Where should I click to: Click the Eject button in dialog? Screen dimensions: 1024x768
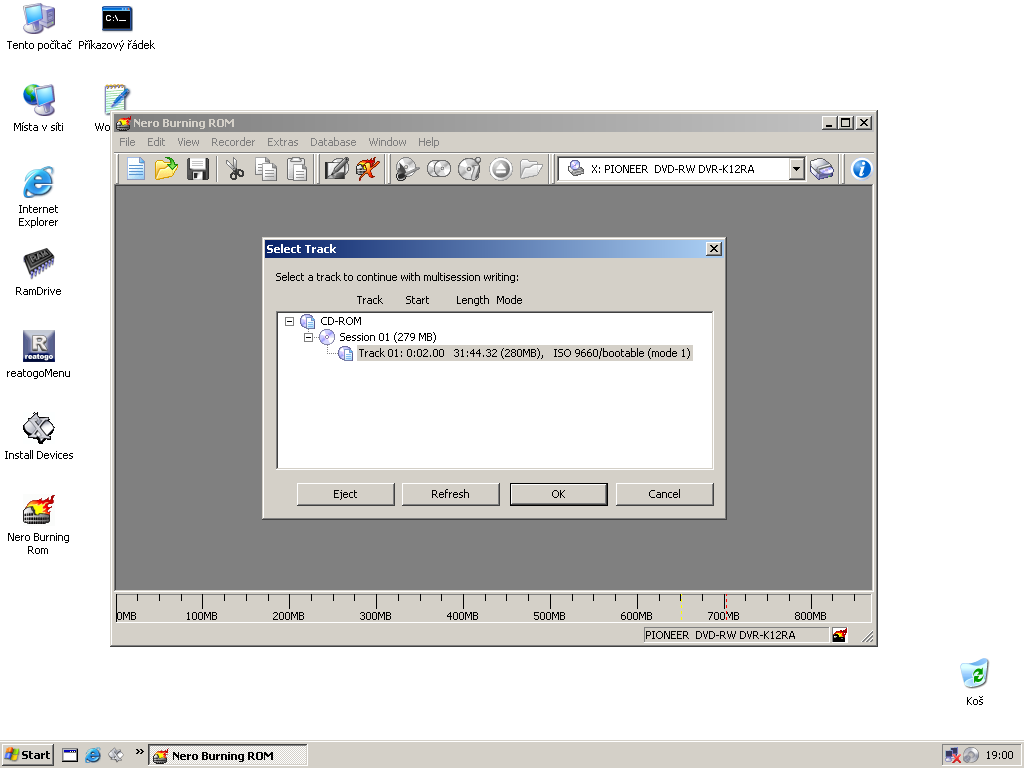pyautogui.click(x=345, y=494)
